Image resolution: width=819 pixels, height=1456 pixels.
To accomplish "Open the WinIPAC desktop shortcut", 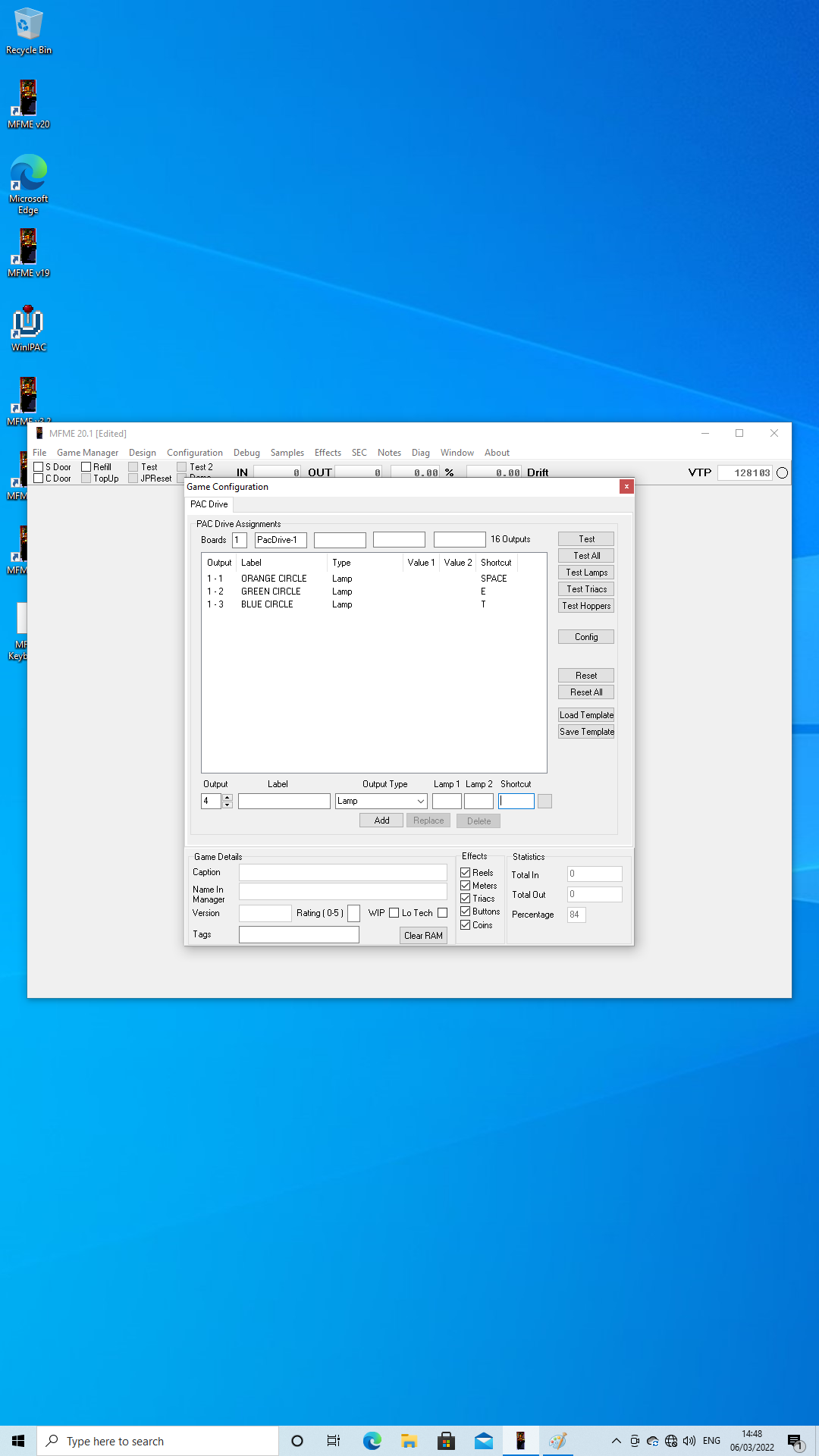I will click(x=28, y=328).
